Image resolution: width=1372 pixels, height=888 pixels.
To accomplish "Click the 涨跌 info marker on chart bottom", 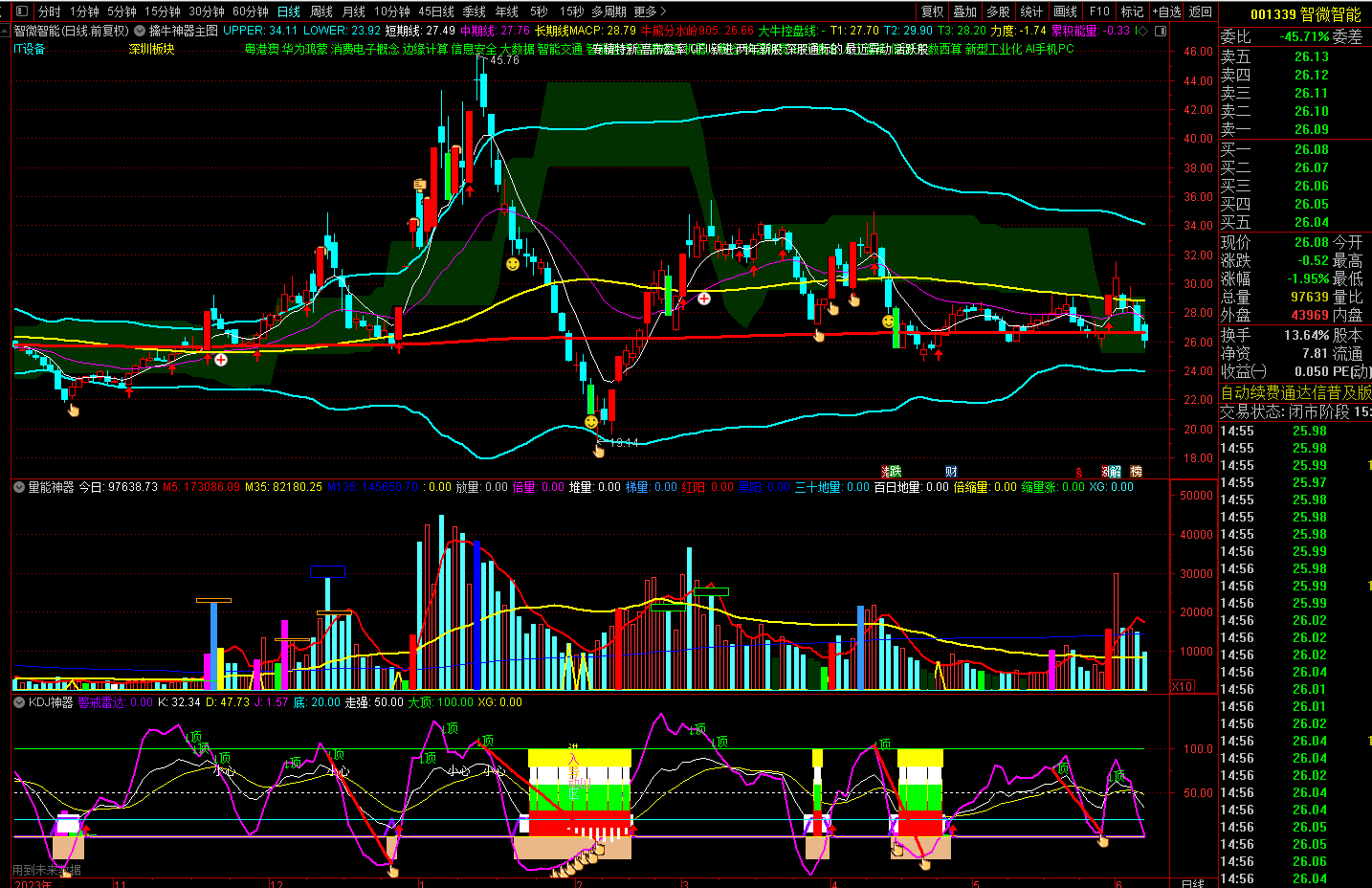I will (x=891, y=471).
